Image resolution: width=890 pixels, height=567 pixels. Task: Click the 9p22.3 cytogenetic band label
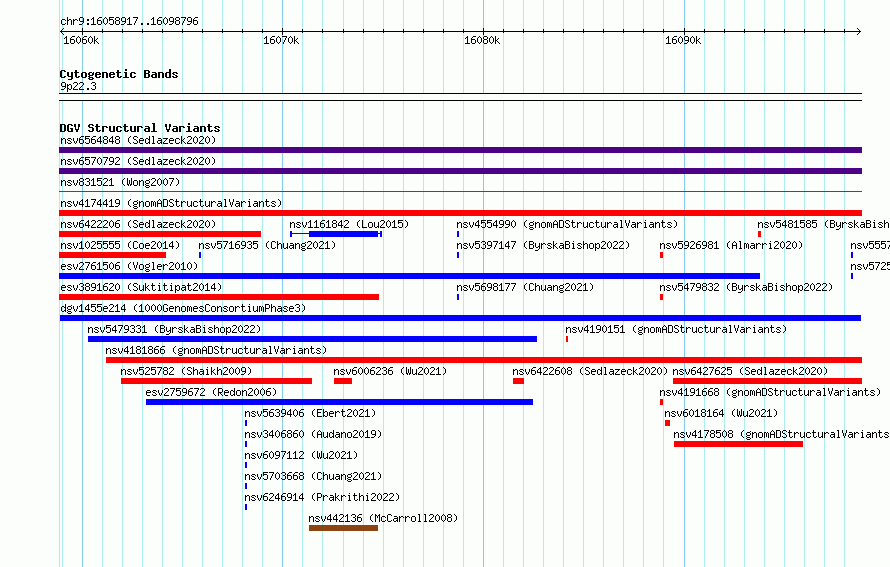78,86
